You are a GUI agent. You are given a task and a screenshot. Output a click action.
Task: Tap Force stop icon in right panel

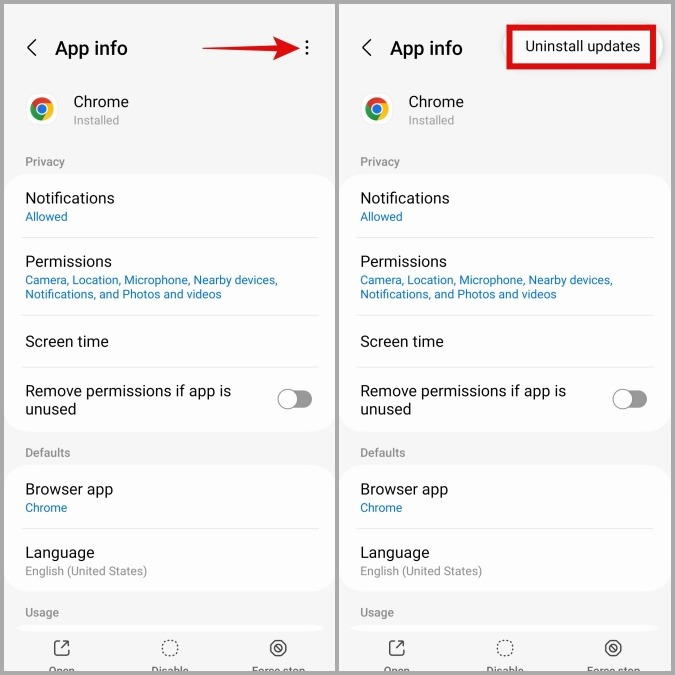[x=613, y=649]
